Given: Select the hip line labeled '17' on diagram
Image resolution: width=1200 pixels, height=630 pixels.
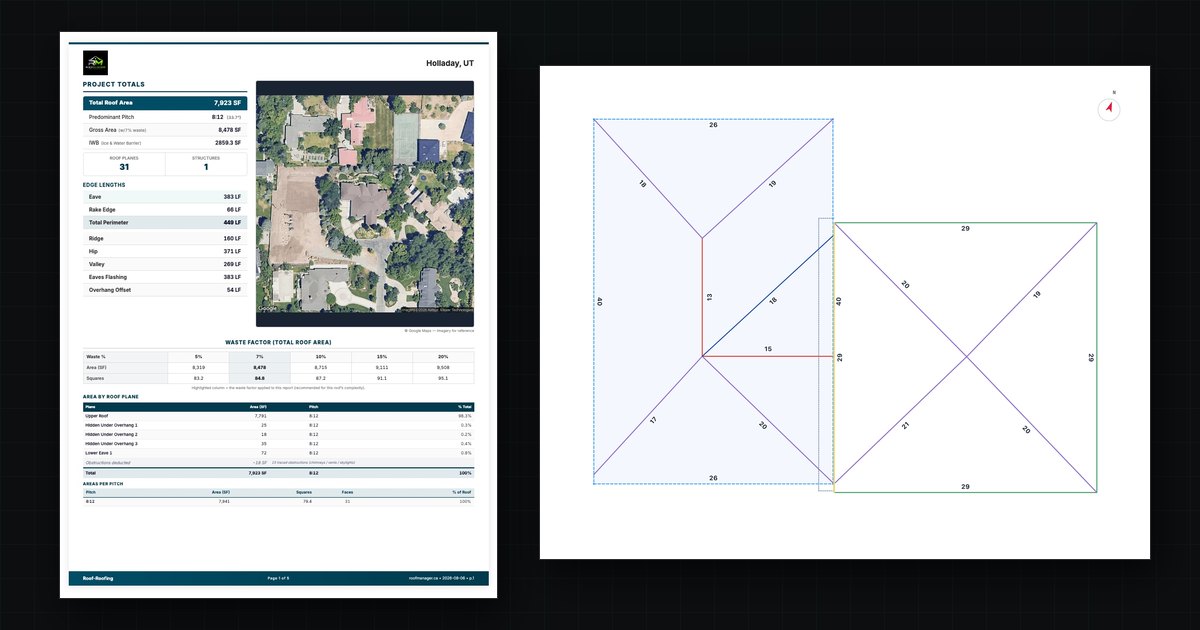Looking at the screenshot, I should 648,416.
